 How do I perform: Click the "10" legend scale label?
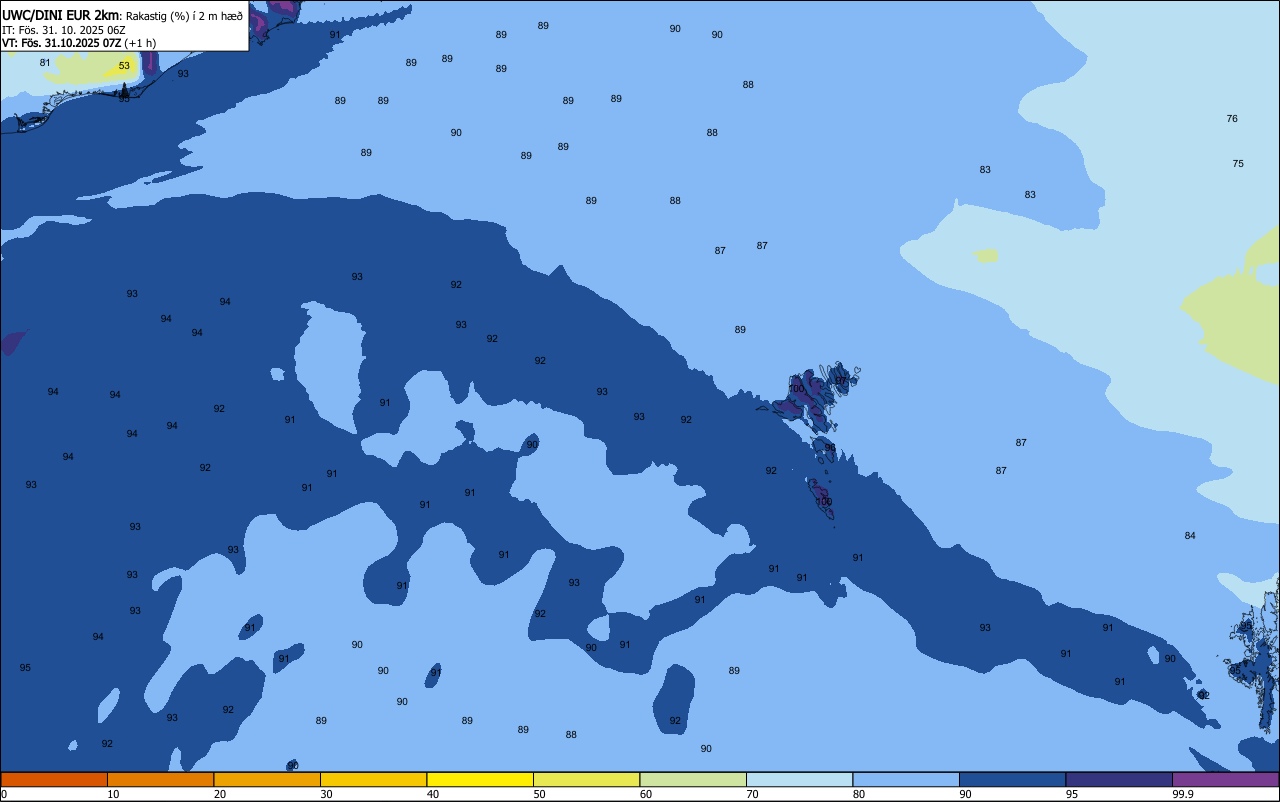point(113,794)
